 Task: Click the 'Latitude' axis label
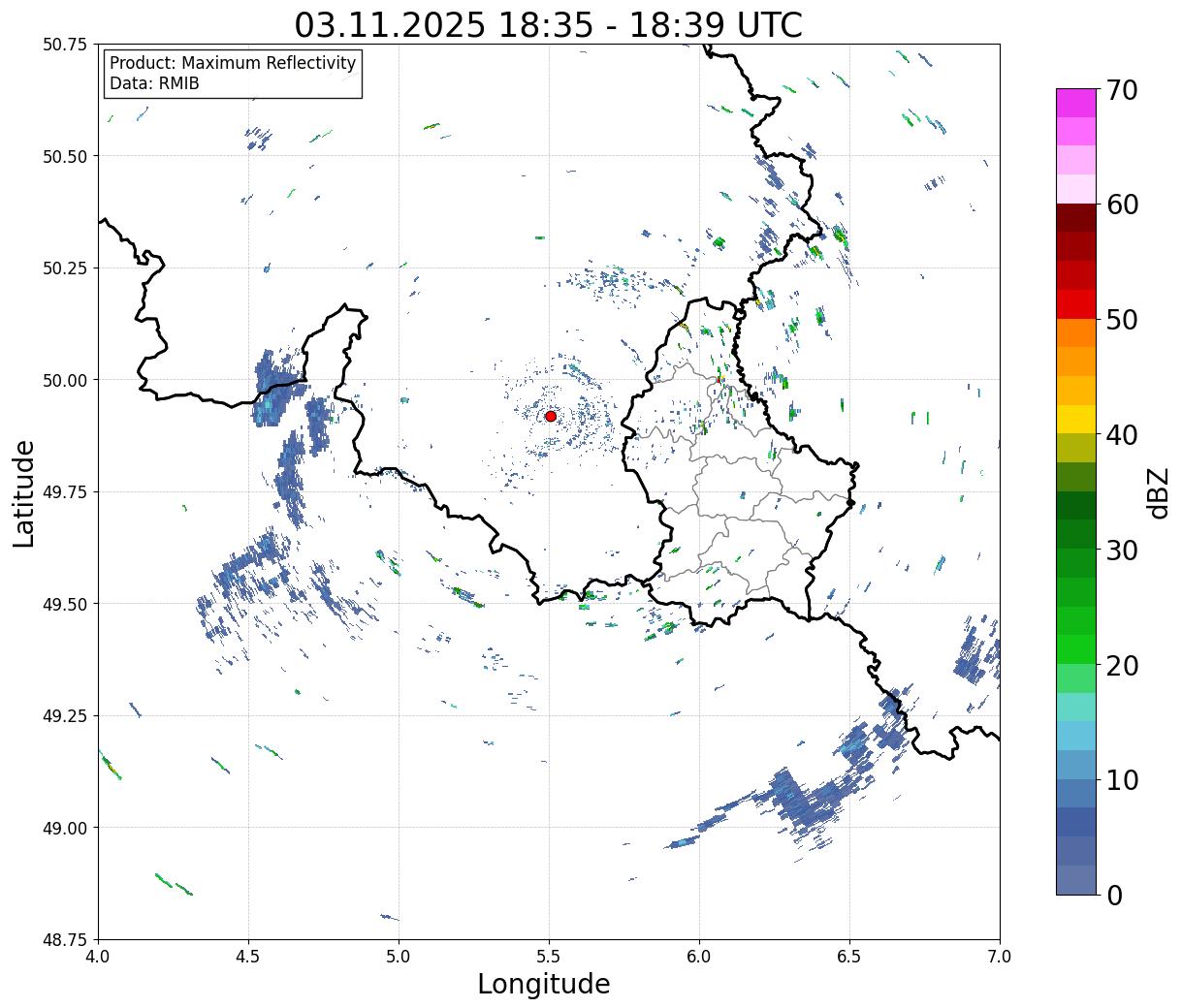click(x=24, y=493)
